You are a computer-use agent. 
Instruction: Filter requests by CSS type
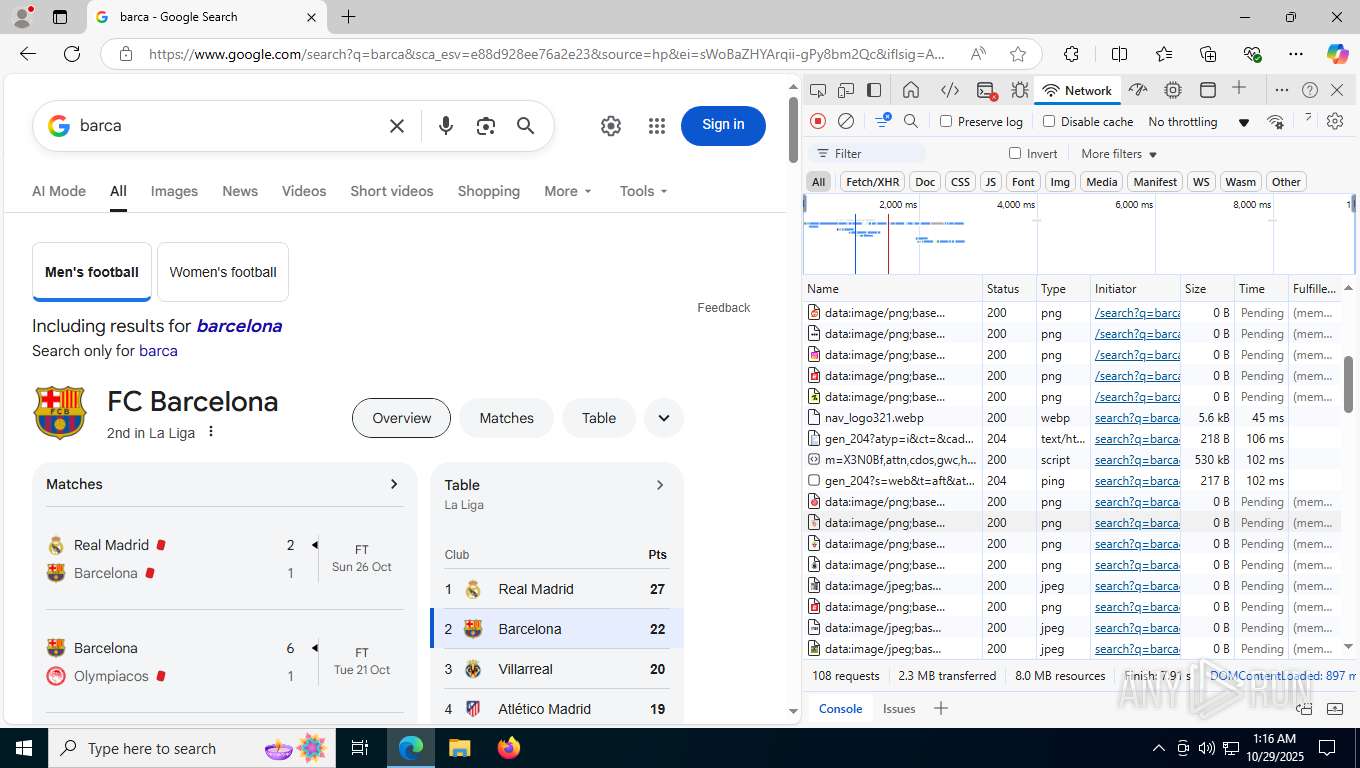click(x=960, y=182)
